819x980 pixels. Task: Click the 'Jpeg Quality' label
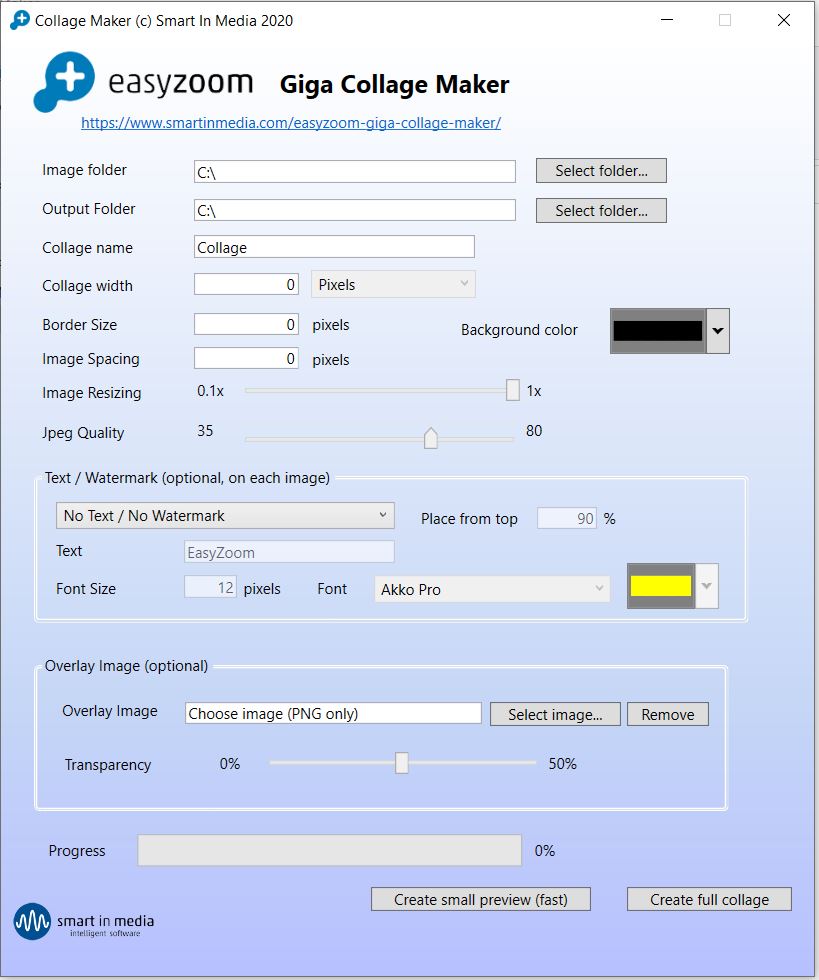(83, 432)
